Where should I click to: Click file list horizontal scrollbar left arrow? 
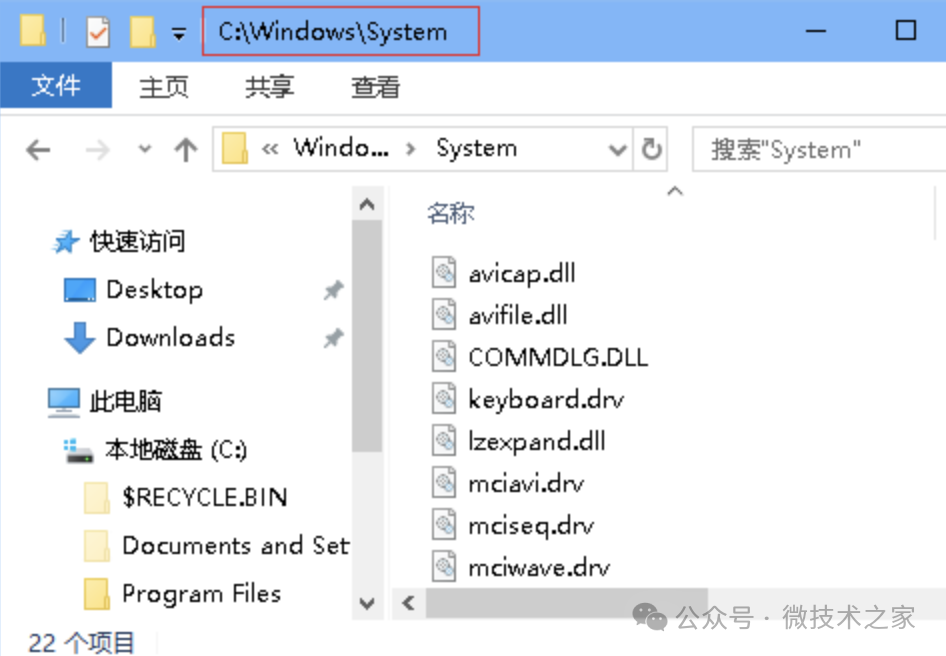(408, 602)
